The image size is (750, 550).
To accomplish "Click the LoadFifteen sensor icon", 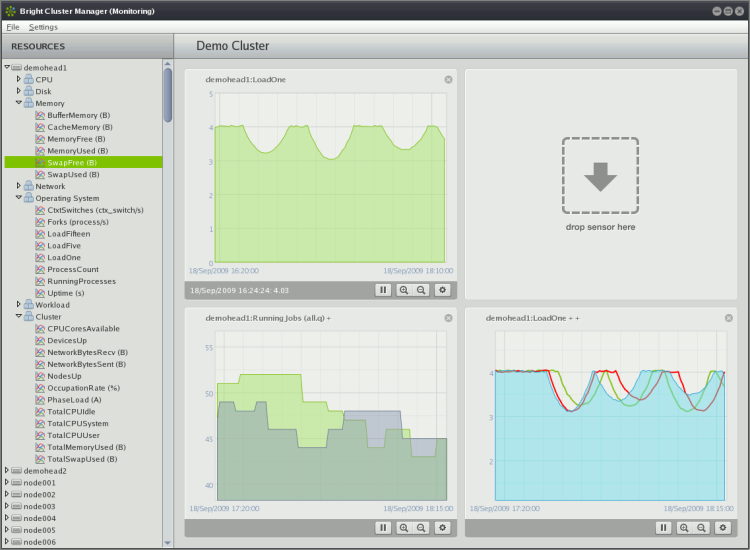I will [x=40, y=234].
